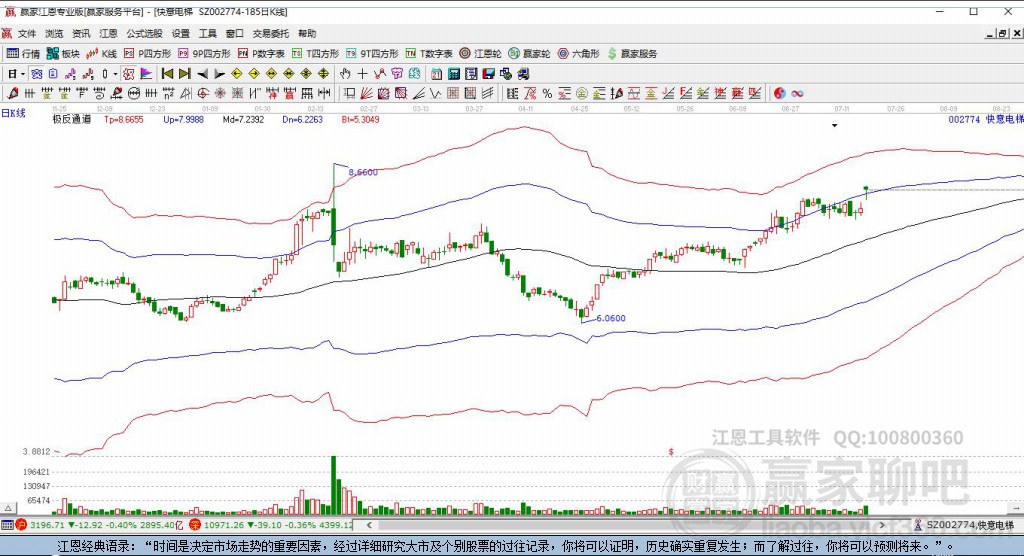Open the 帮助 menu
Image resolution: width=1024 pixels, height=556 pixels.
coord(307,33)
